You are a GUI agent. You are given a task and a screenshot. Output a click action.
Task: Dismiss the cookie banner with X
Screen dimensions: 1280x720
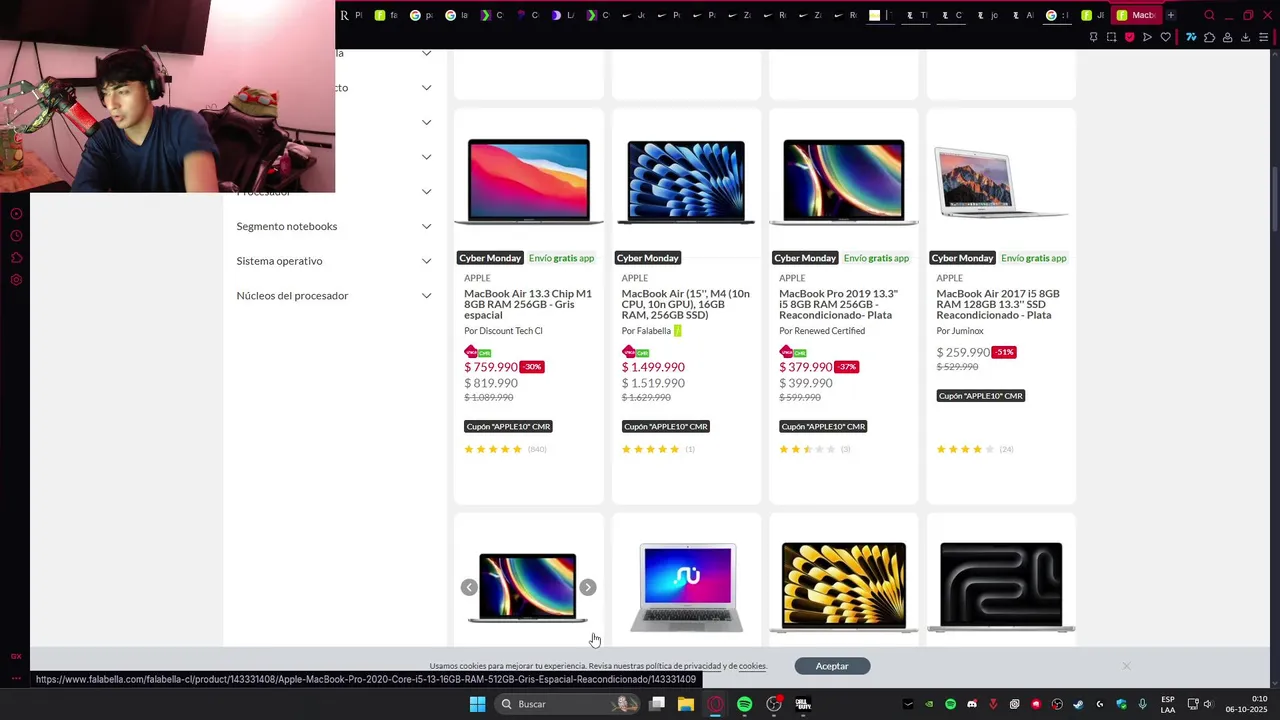coord(1126,666)
